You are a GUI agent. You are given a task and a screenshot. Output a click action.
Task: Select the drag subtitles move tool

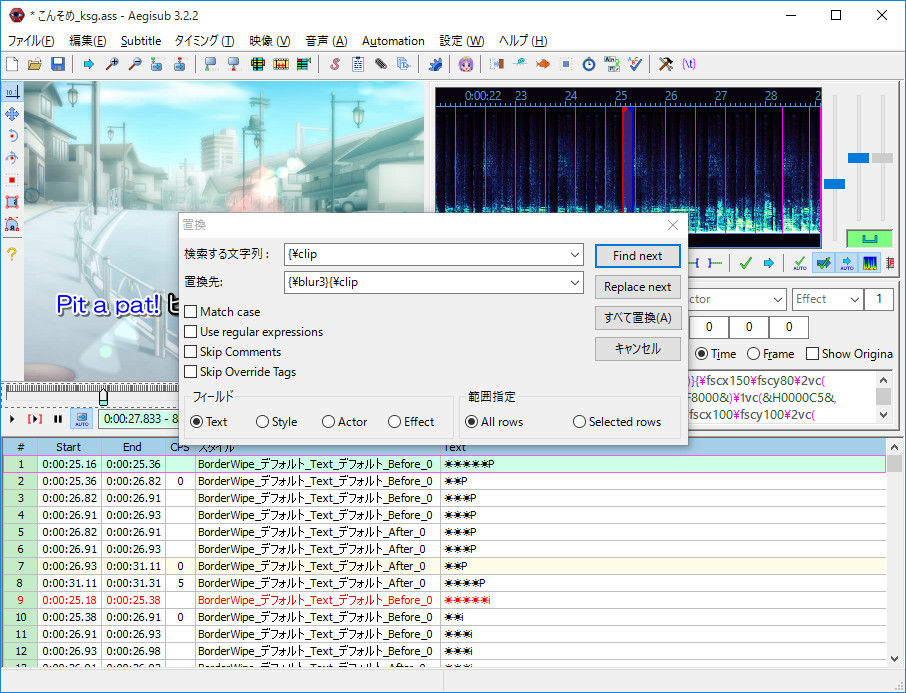point(12,114)
